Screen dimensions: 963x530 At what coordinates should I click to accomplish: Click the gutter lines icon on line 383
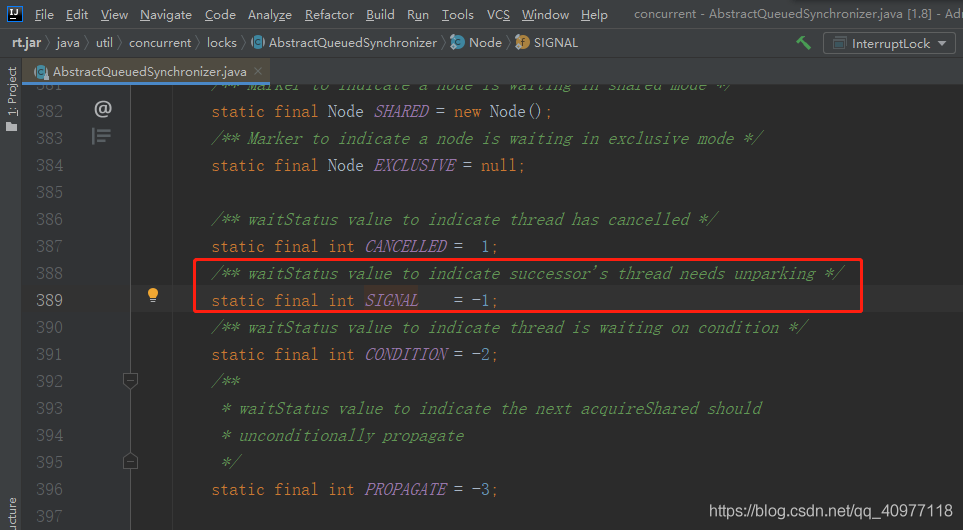tap(102, 136)
